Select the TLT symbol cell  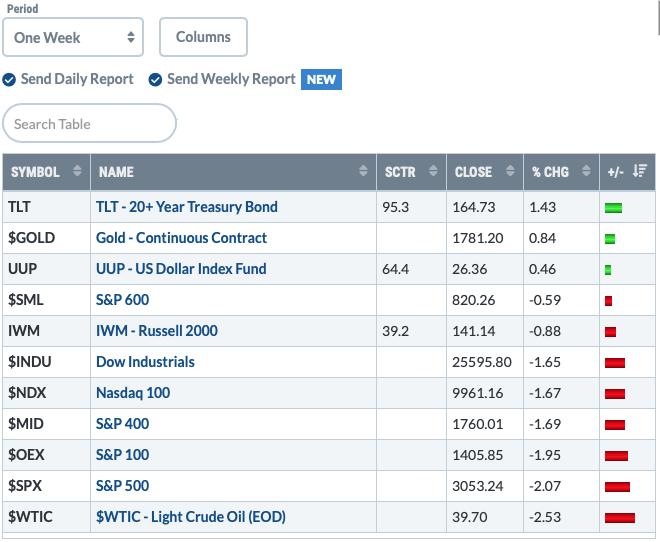coord(46,207)
